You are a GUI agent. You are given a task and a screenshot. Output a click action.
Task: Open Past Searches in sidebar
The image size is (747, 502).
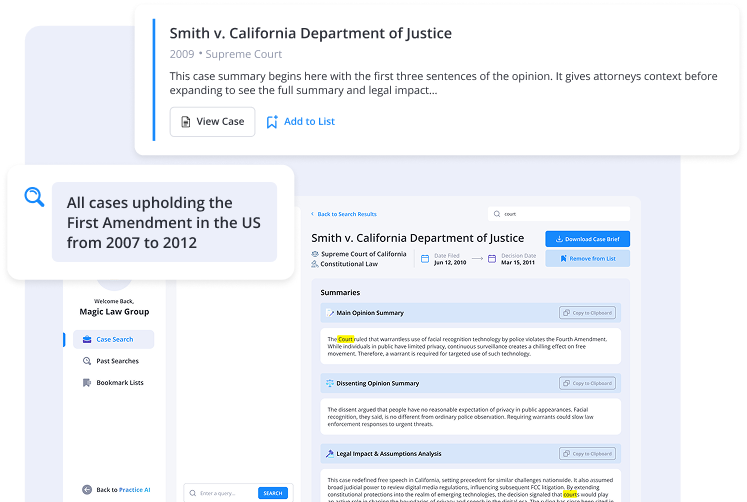coord(117,361)
